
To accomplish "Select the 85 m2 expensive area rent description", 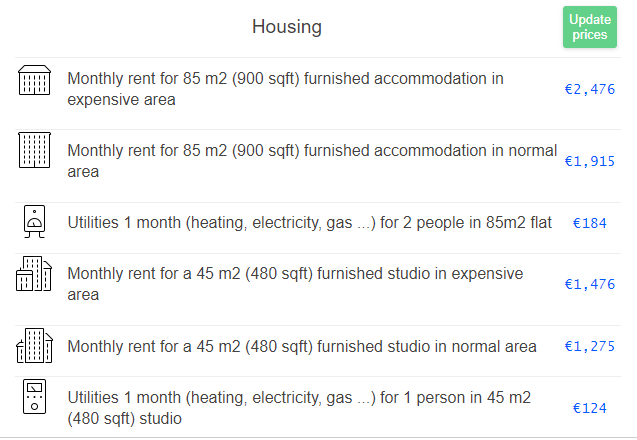I will (x=285, y=89).
